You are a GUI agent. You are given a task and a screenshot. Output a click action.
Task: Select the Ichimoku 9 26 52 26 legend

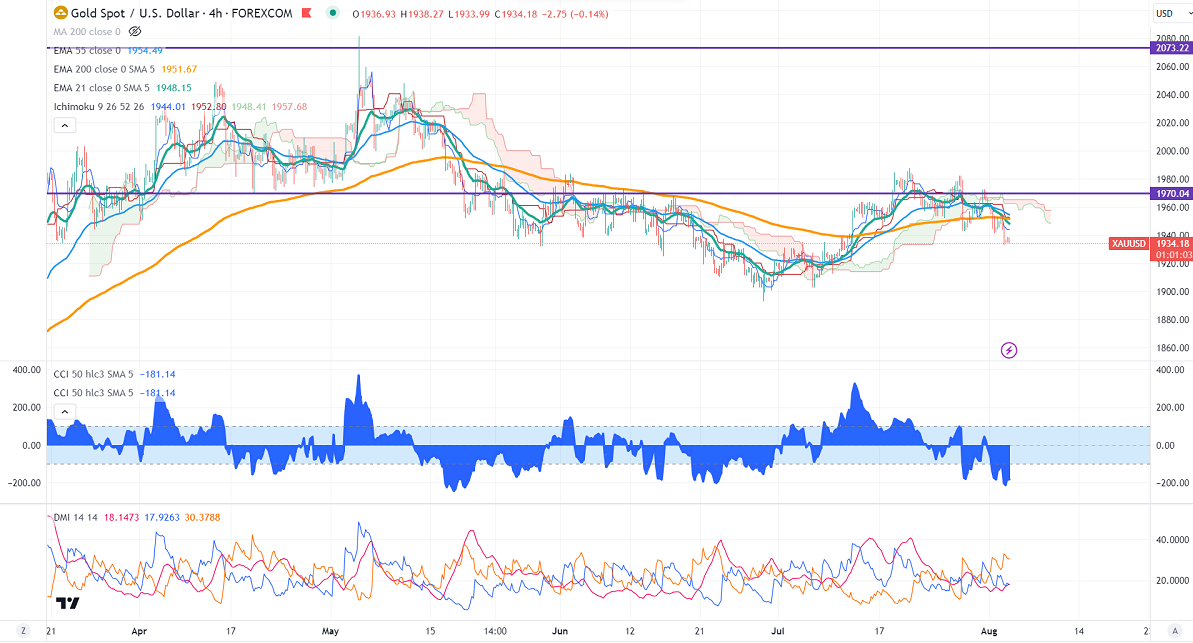click(x=100, y=106)
